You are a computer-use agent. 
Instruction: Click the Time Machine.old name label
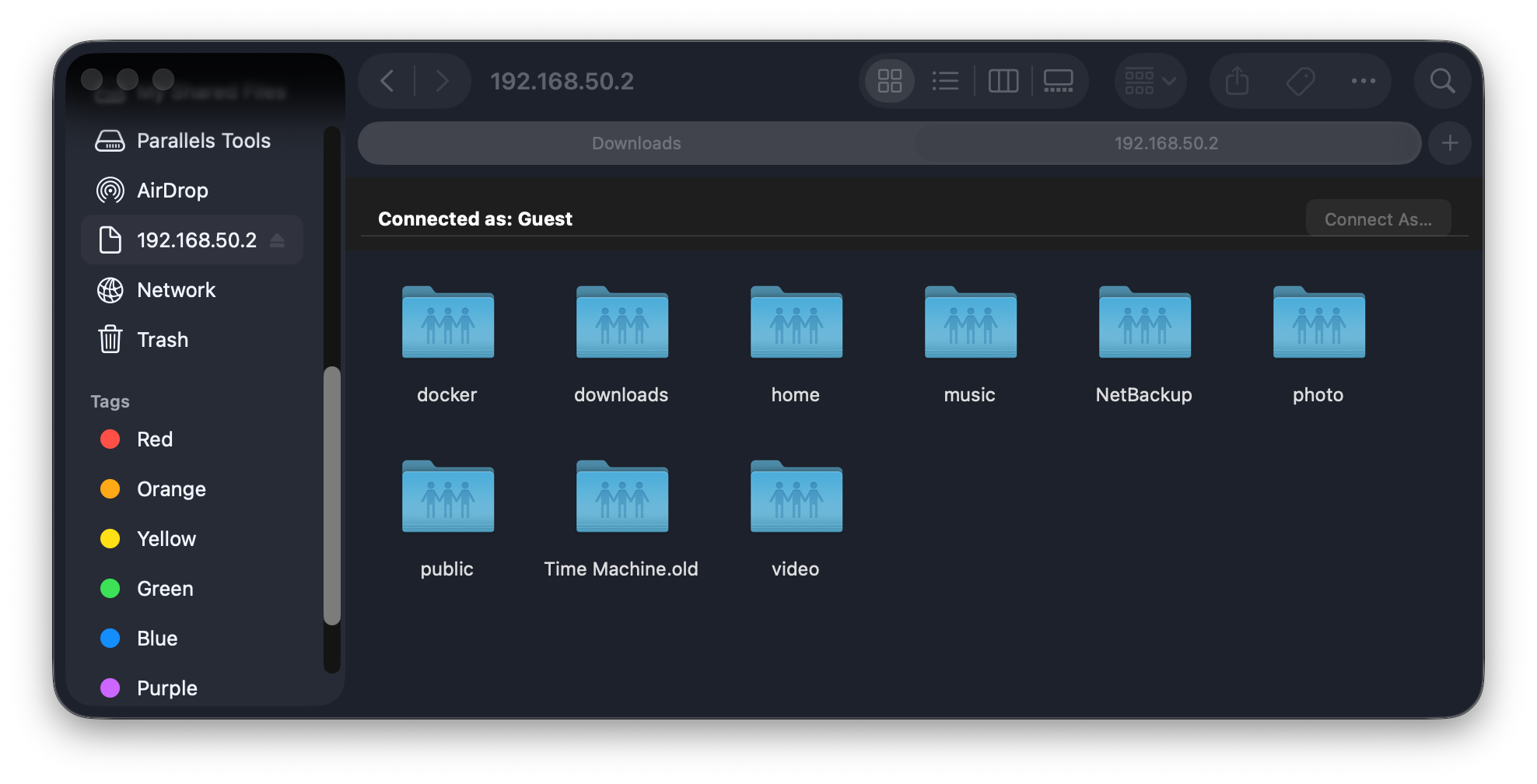pos(621,569)
